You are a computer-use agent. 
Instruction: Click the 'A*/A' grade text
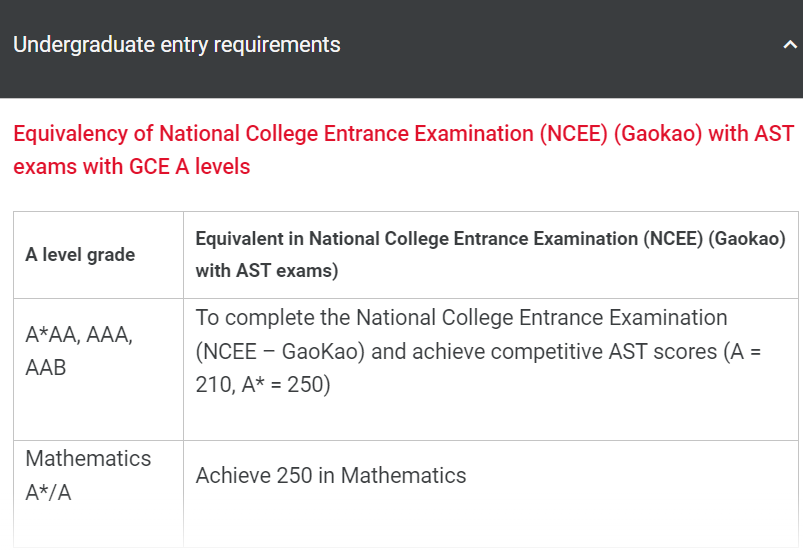(48, 493)
